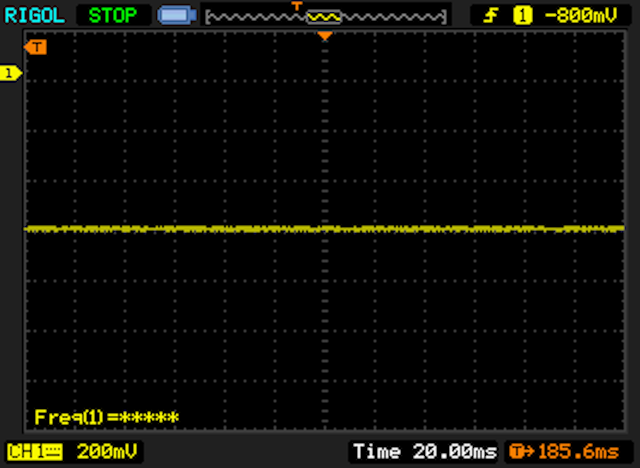
Task: Click the yellow trigger source channel 1 badge
Action: (x=522, y=16)
